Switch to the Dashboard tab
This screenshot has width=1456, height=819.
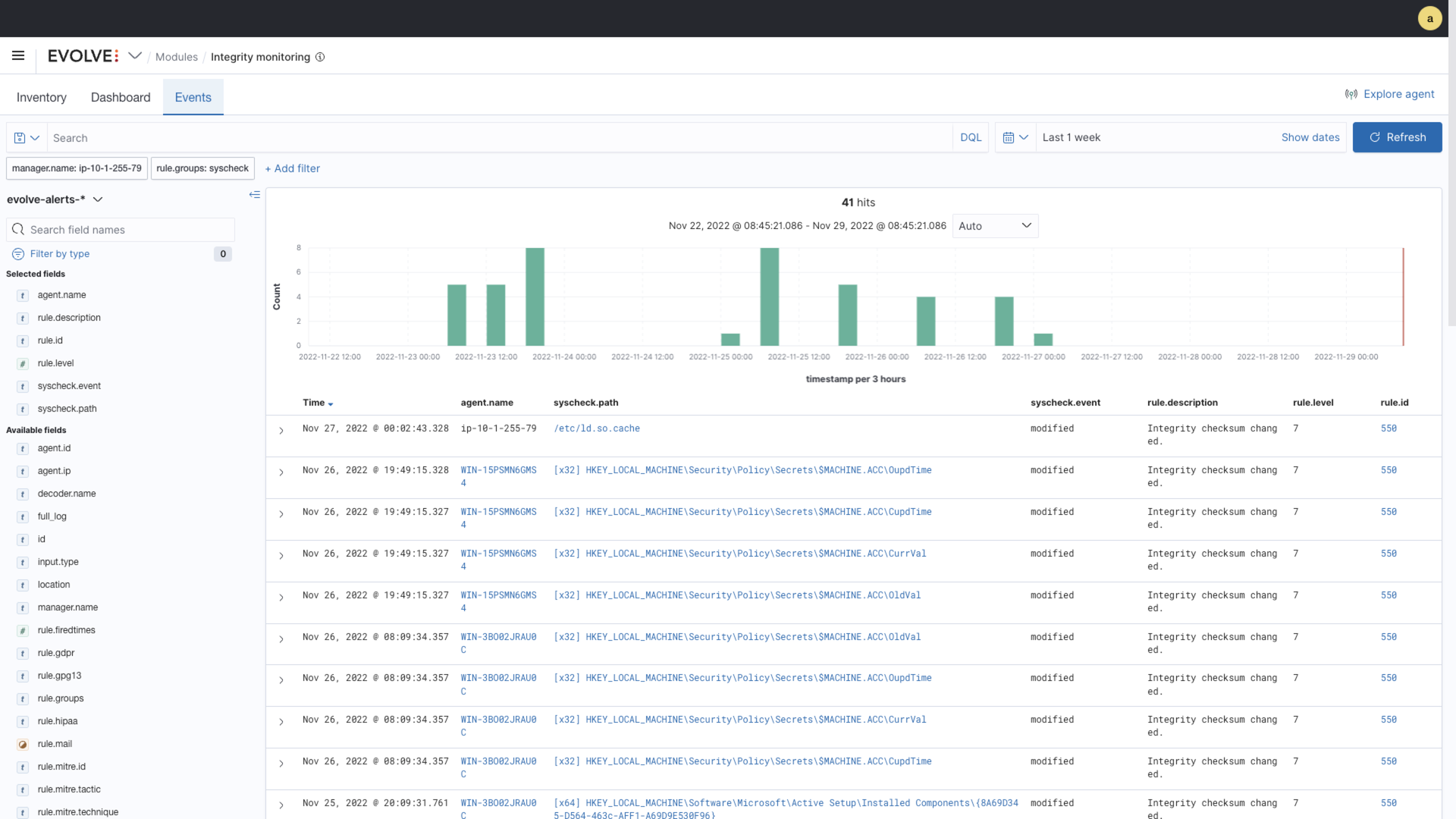click(121, 97)
